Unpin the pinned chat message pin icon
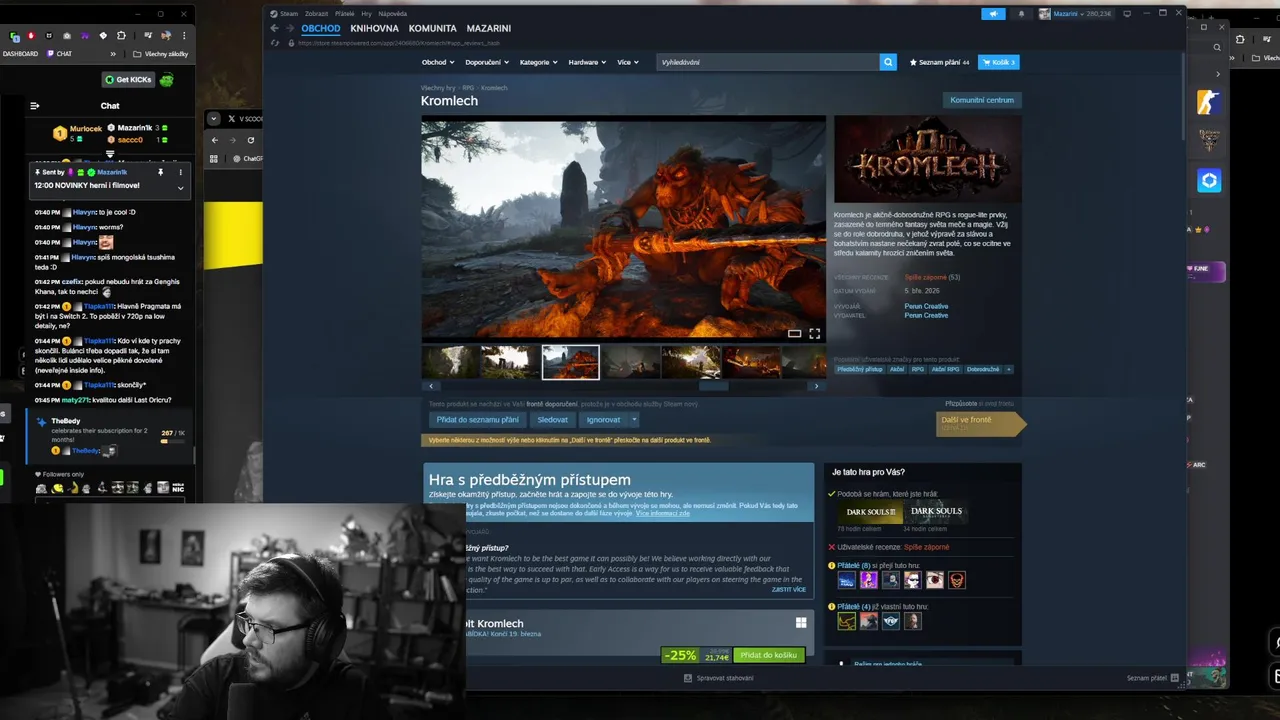The height and width of the screenshot is (720, 1280). pyautogui.click(x=160, y=172)
